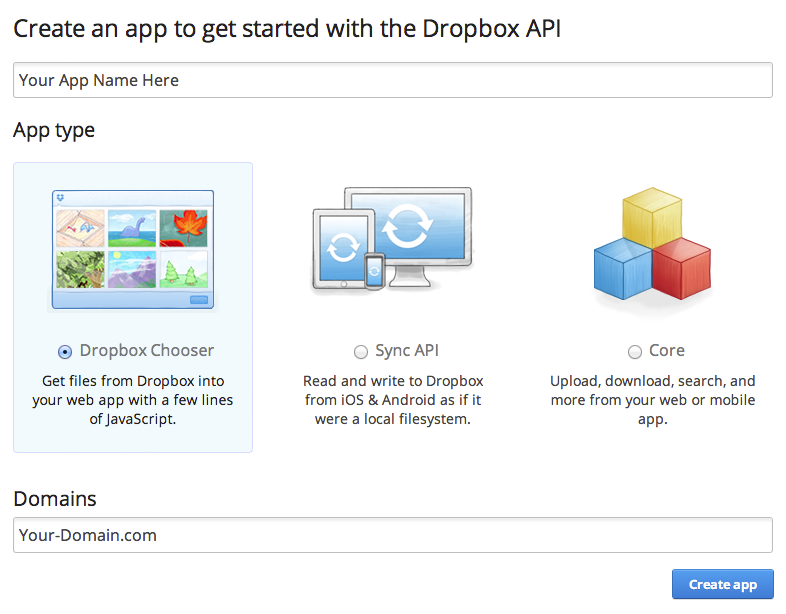Click the Dropbox Chooser photo gallery illustration
The image size is (786, 614).
click(x=133, y=249)
